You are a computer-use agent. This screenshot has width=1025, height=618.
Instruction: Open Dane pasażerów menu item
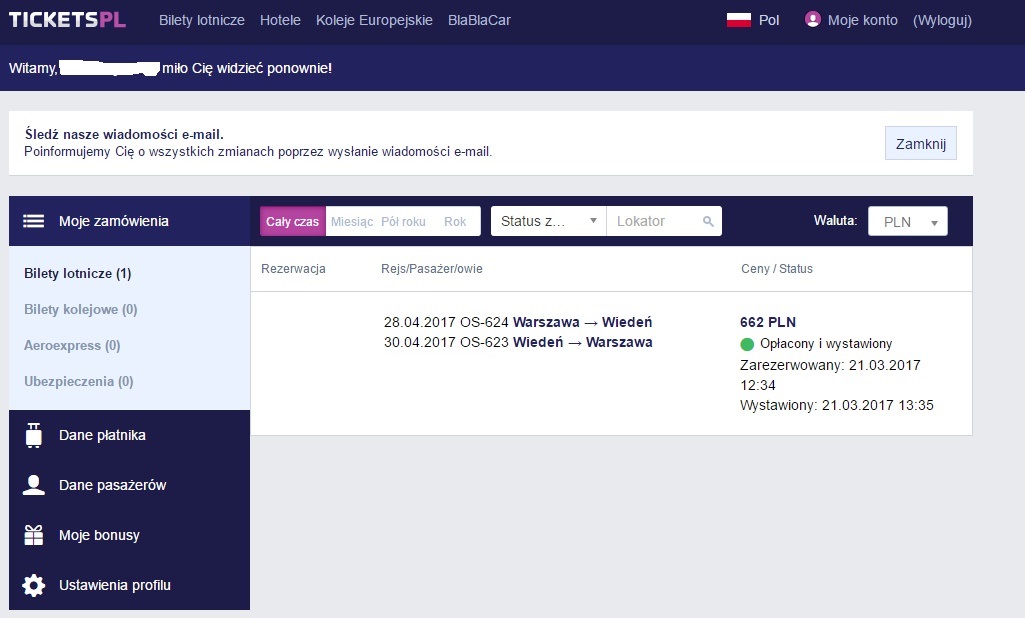tap(129, 485)
